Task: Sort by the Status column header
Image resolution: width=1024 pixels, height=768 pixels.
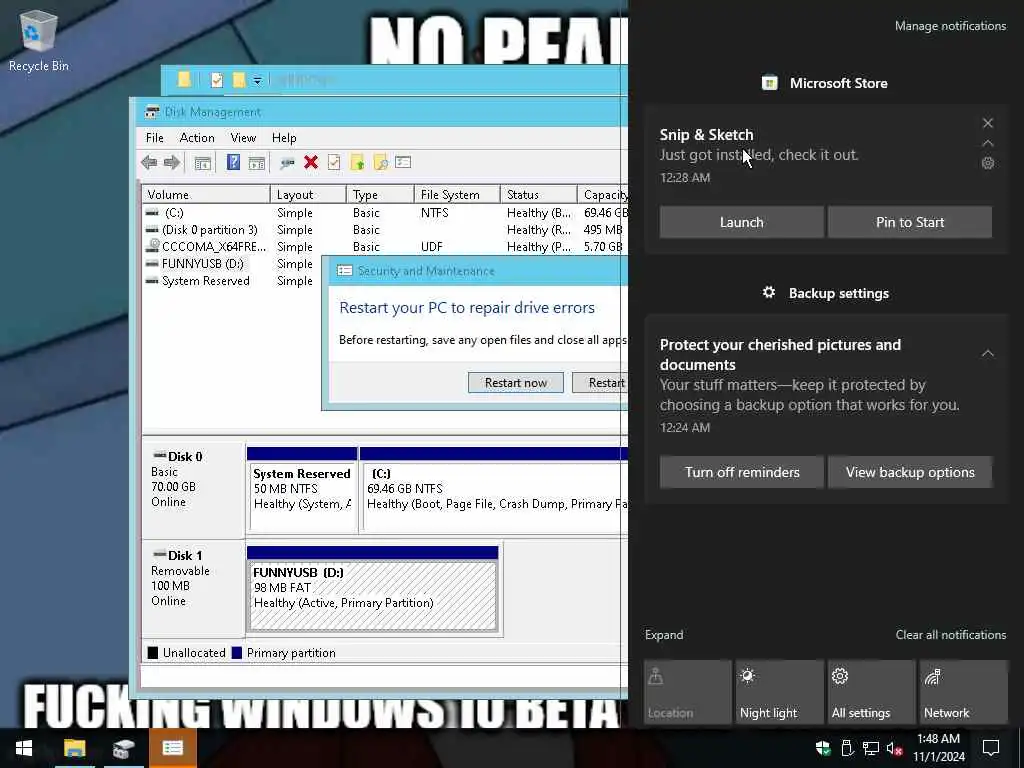Action: click(x=538, y=195)
